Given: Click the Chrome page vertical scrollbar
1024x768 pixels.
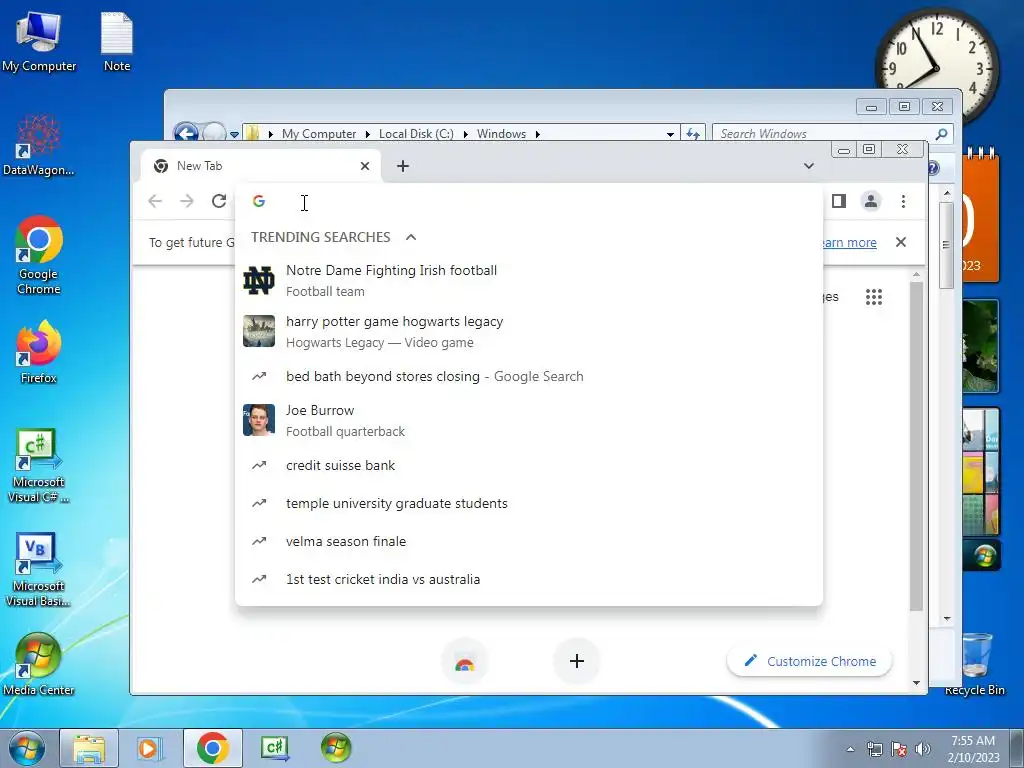Looking at the screenshot, I should (x=916, y=446).
